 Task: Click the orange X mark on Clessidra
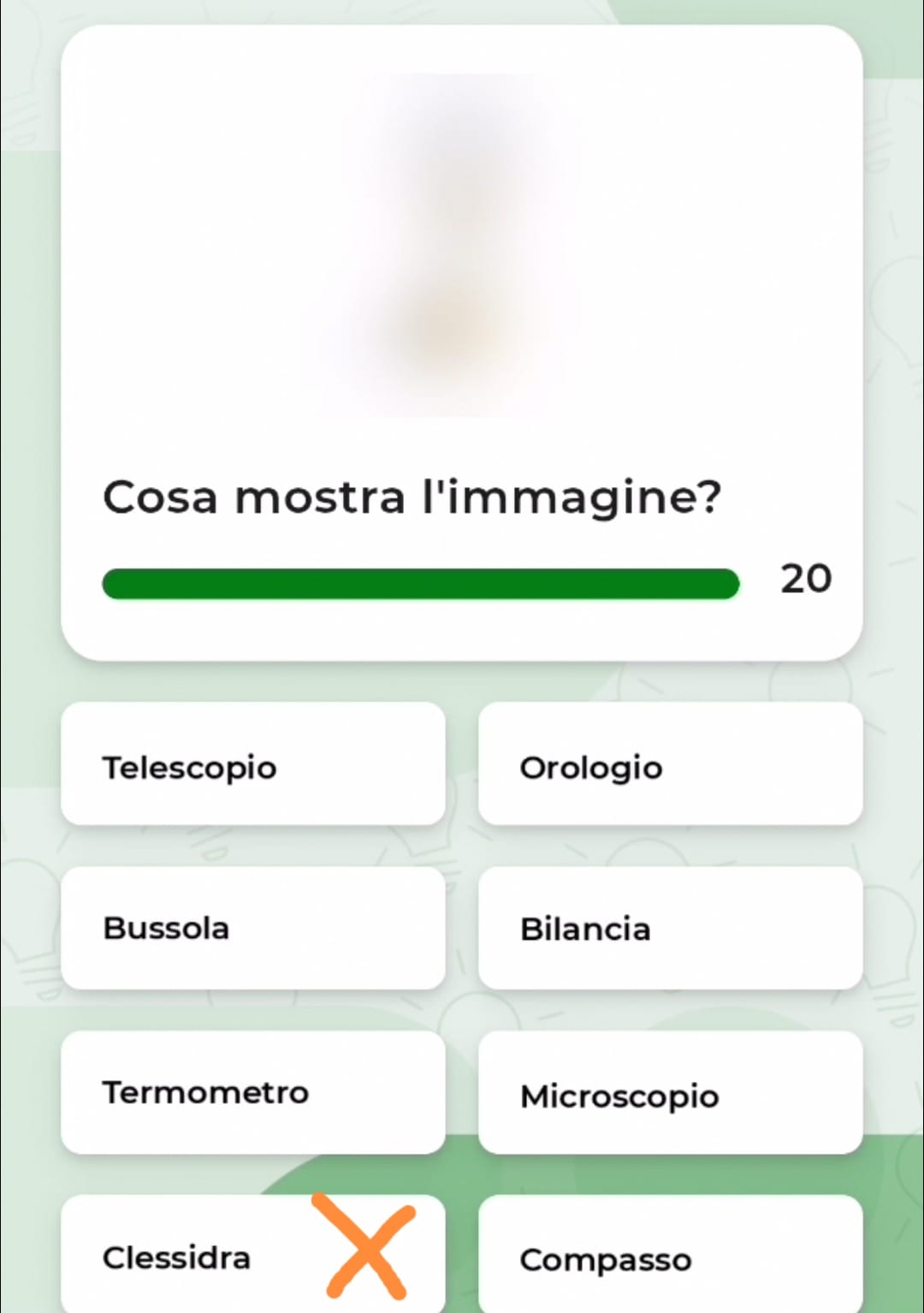[x=364, y=1246]
